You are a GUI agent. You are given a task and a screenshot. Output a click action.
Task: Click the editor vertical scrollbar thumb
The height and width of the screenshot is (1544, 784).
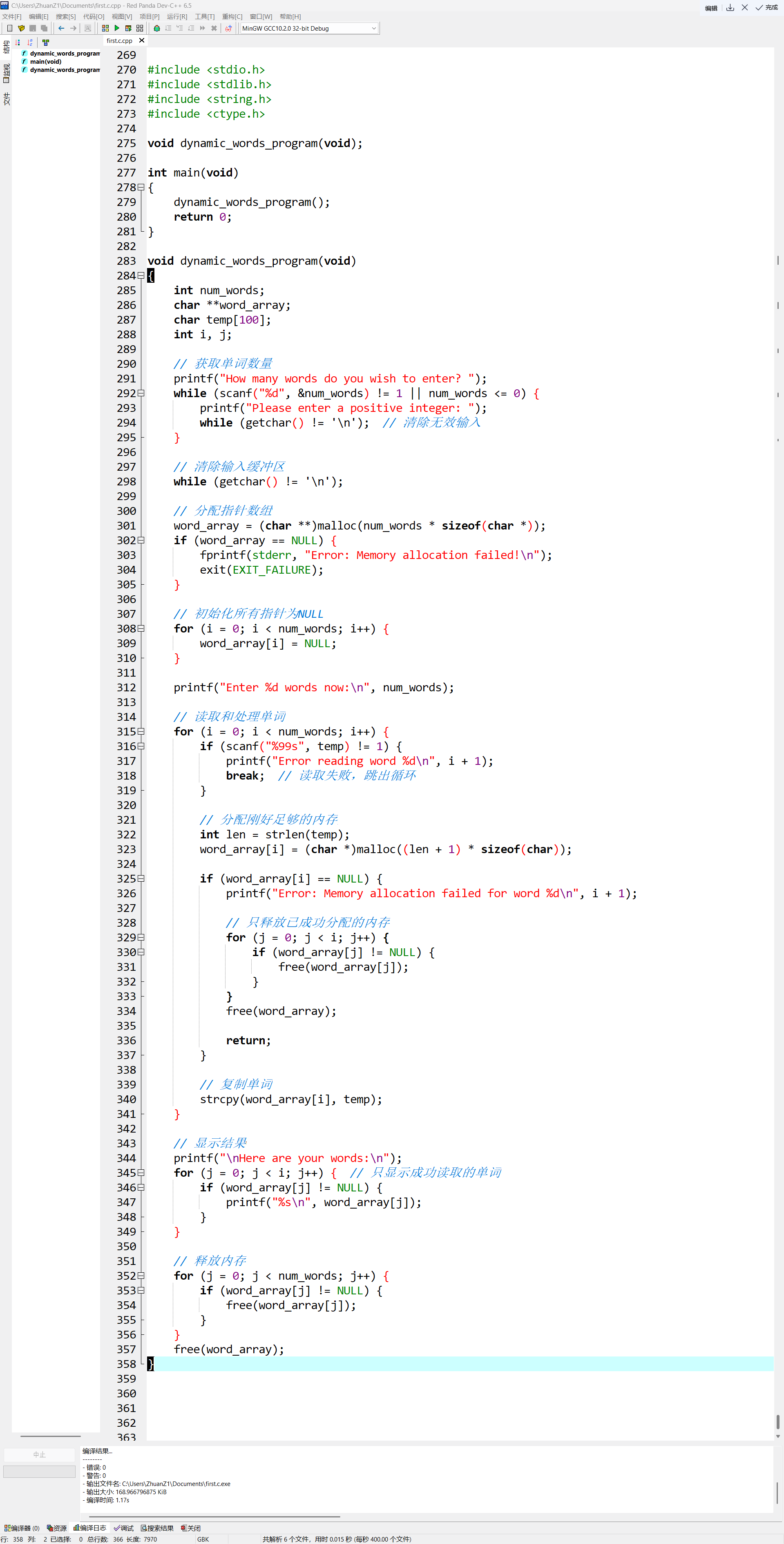click(778, 1422)
